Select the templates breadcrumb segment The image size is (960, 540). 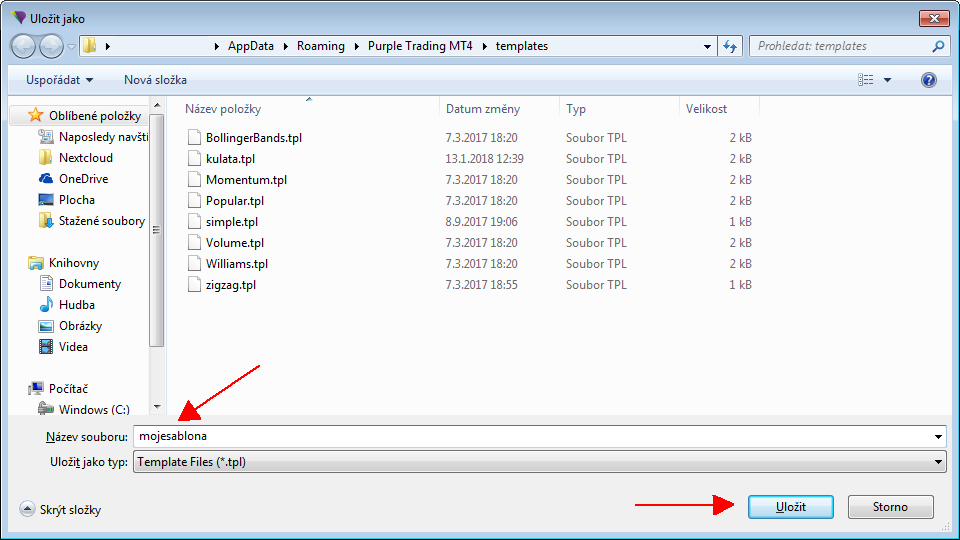[x=522, y=46]
